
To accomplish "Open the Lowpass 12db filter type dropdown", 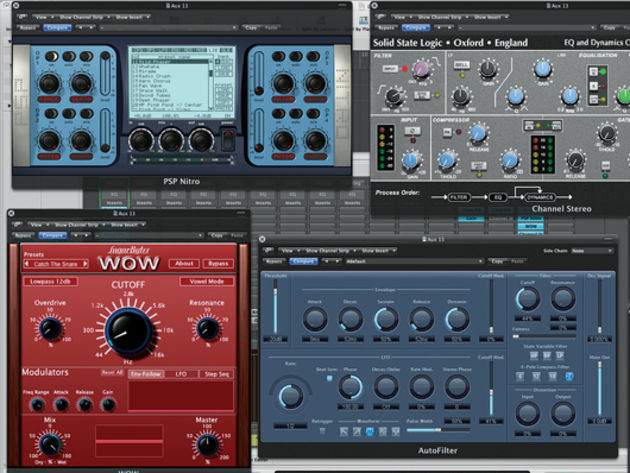I will 51,282.
